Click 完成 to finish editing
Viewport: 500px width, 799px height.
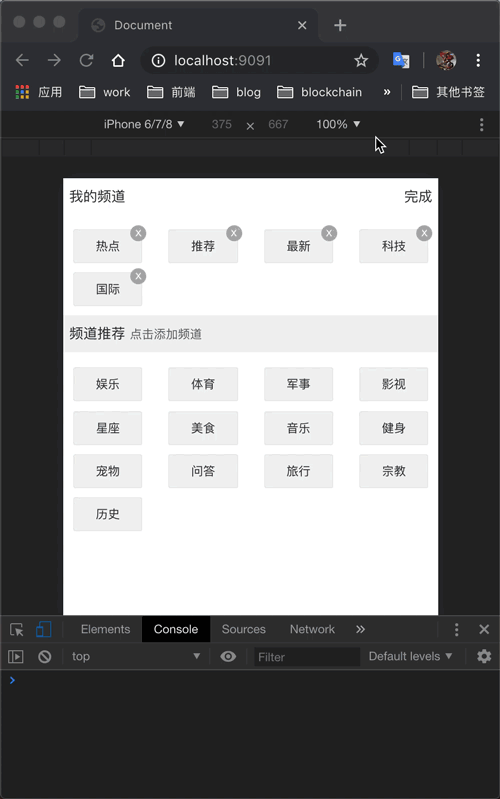[x=418, y=197]
